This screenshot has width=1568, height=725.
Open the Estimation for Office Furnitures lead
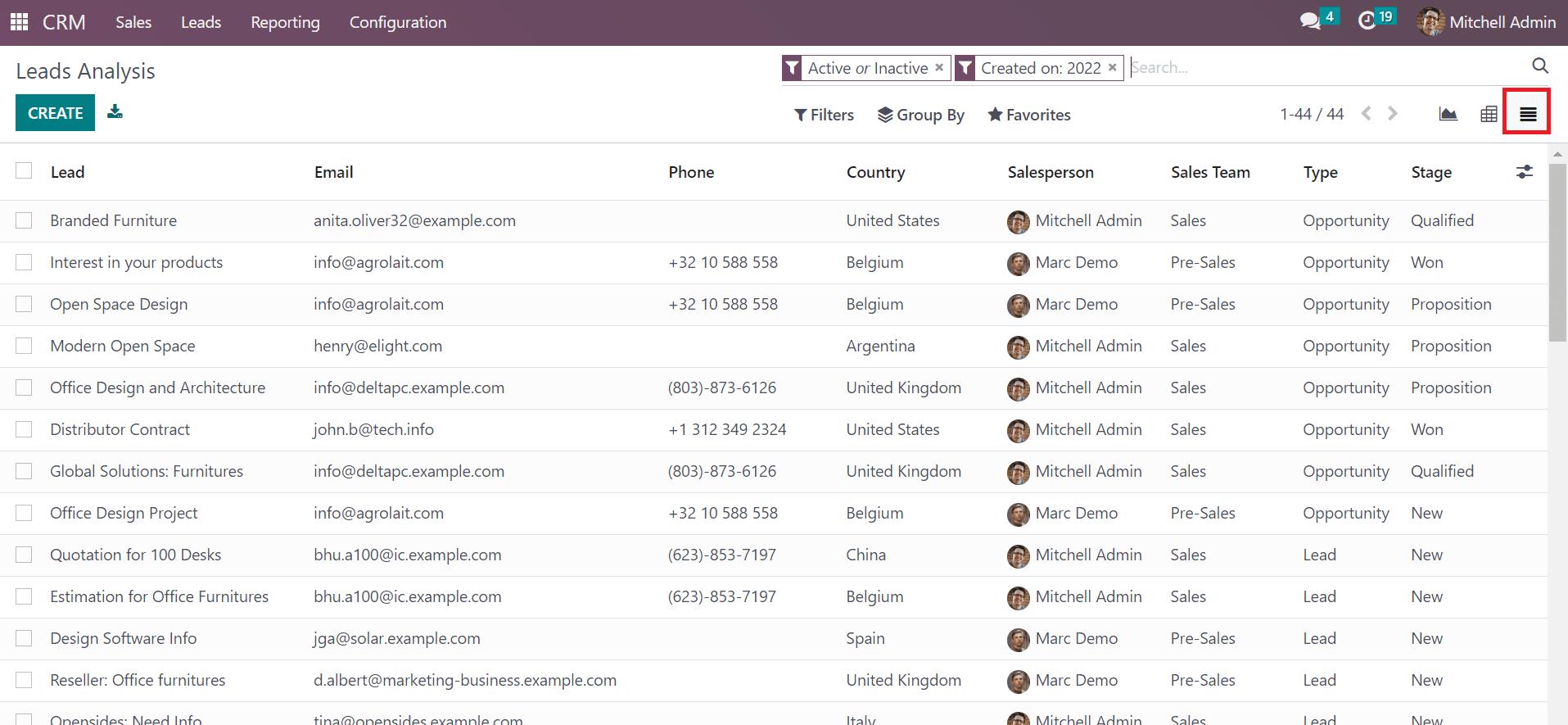coord(159,596)
